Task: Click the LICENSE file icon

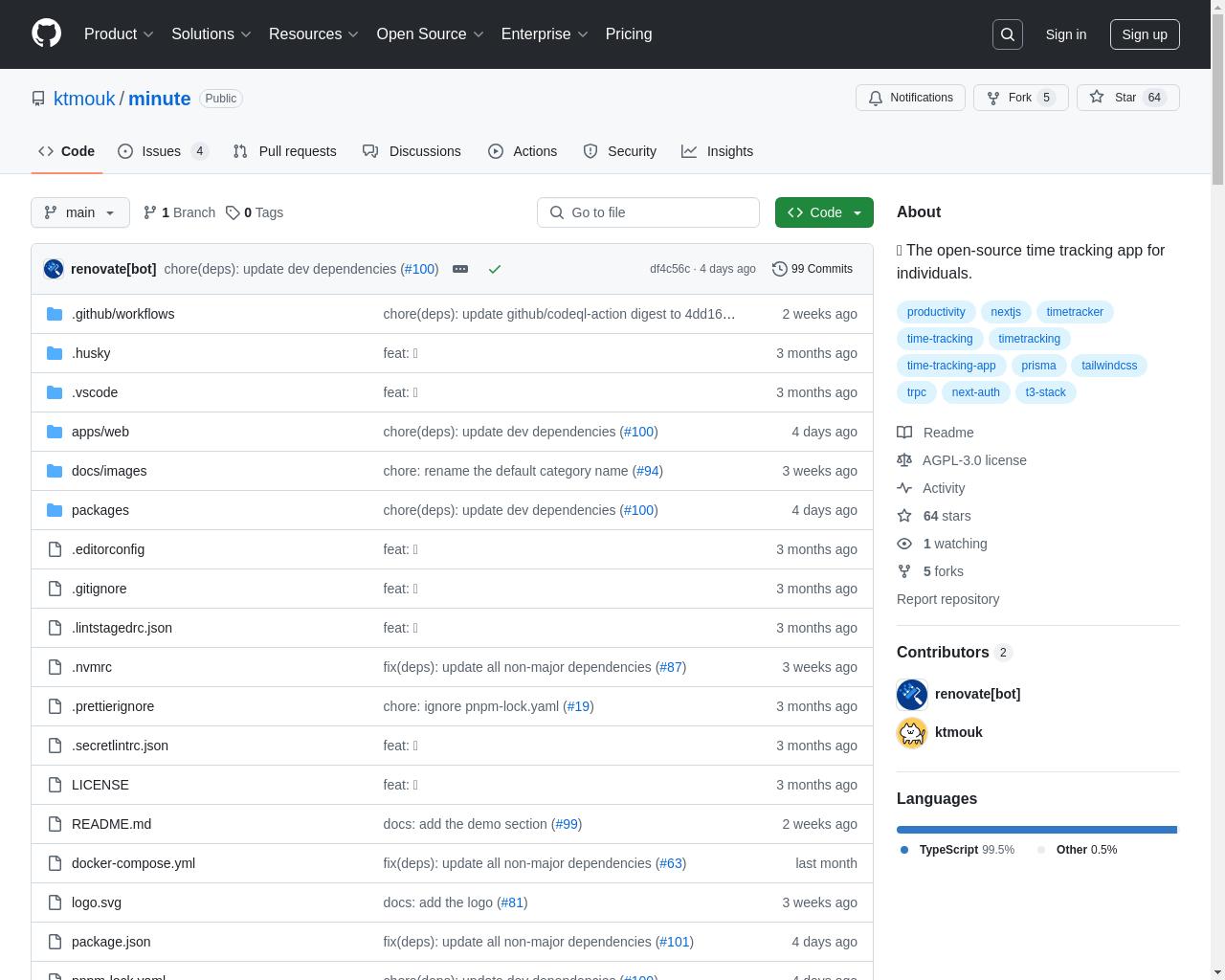Action: click(x=55, y=785)
